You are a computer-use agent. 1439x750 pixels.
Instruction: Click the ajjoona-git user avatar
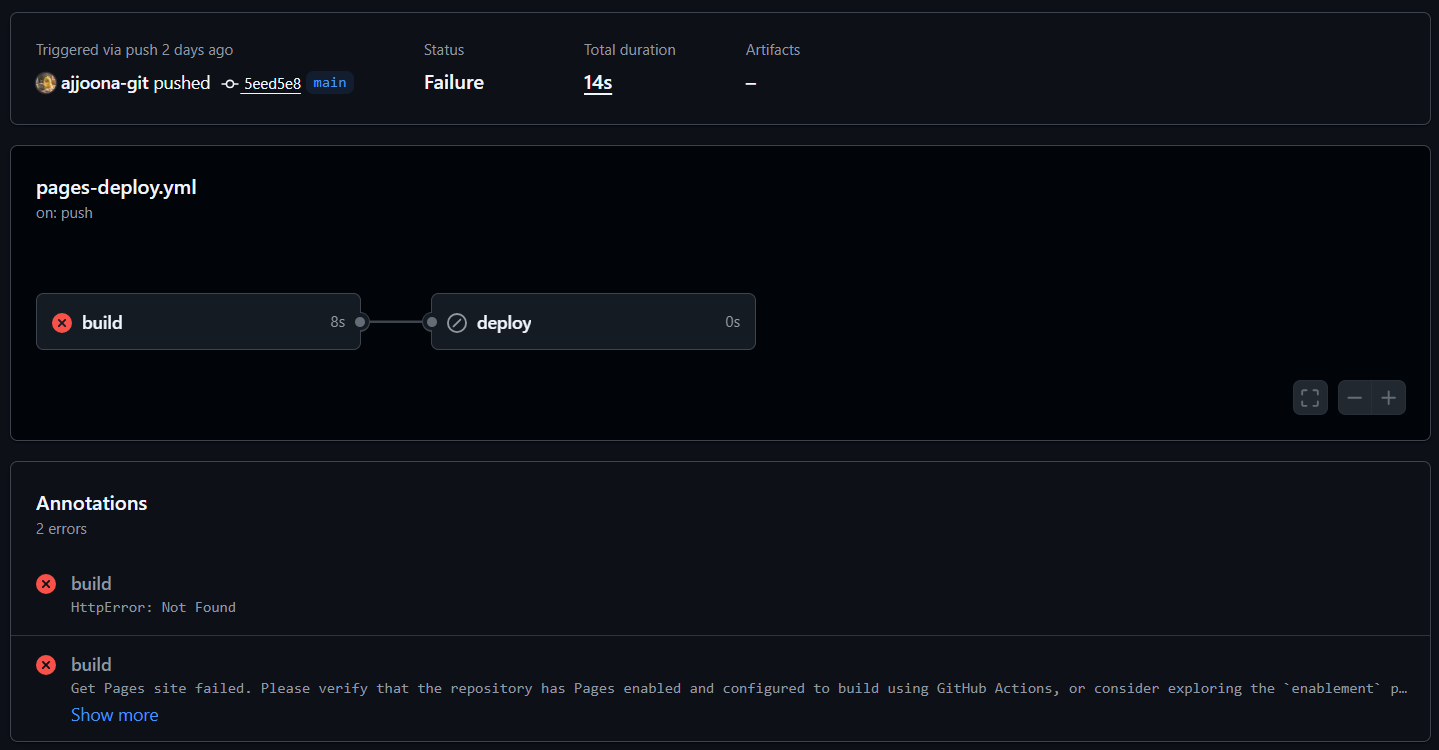tap(46, 83)
